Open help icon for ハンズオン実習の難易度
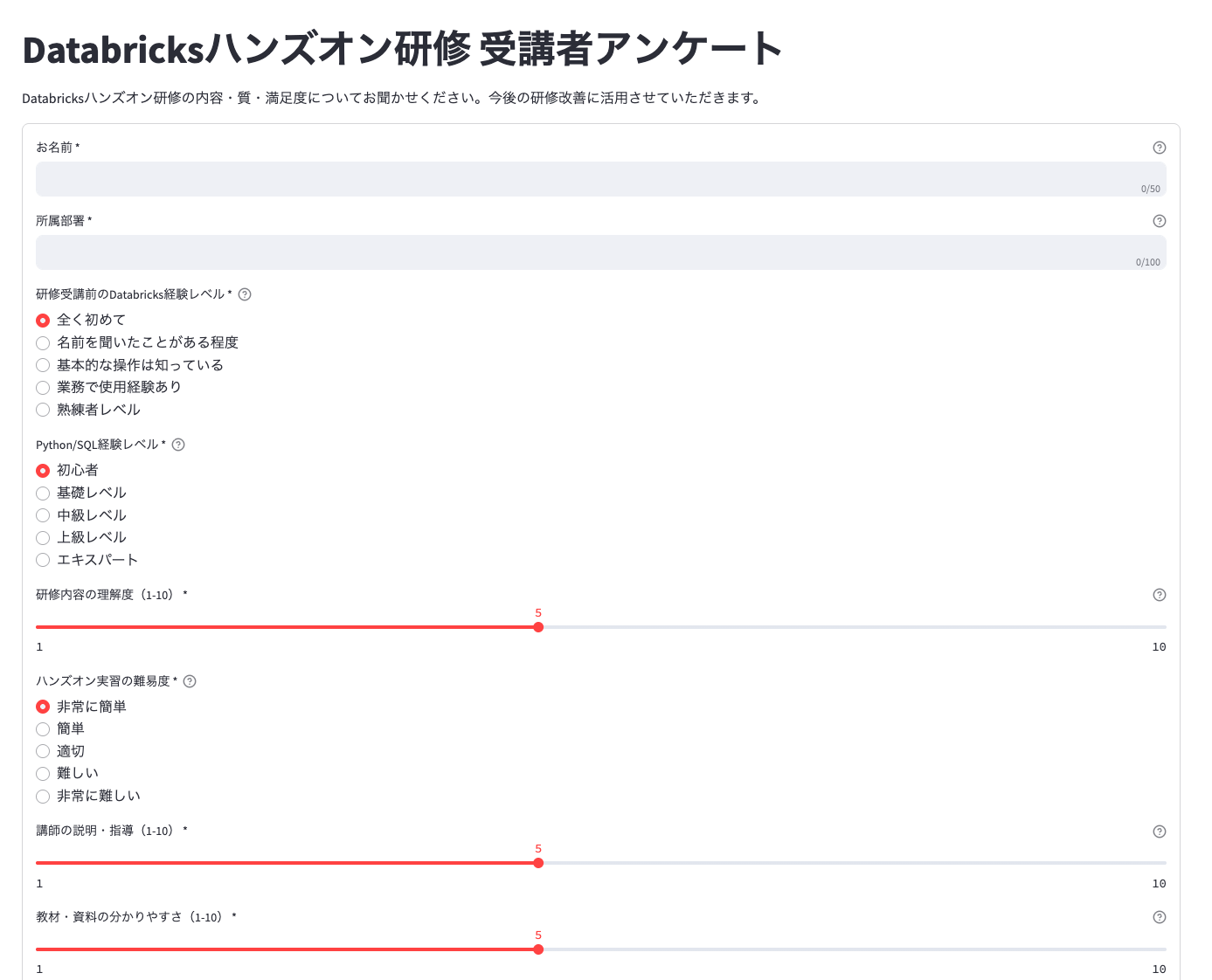Image resolution: width=1212 pixels, height=980 pixels. click(190, 681)
